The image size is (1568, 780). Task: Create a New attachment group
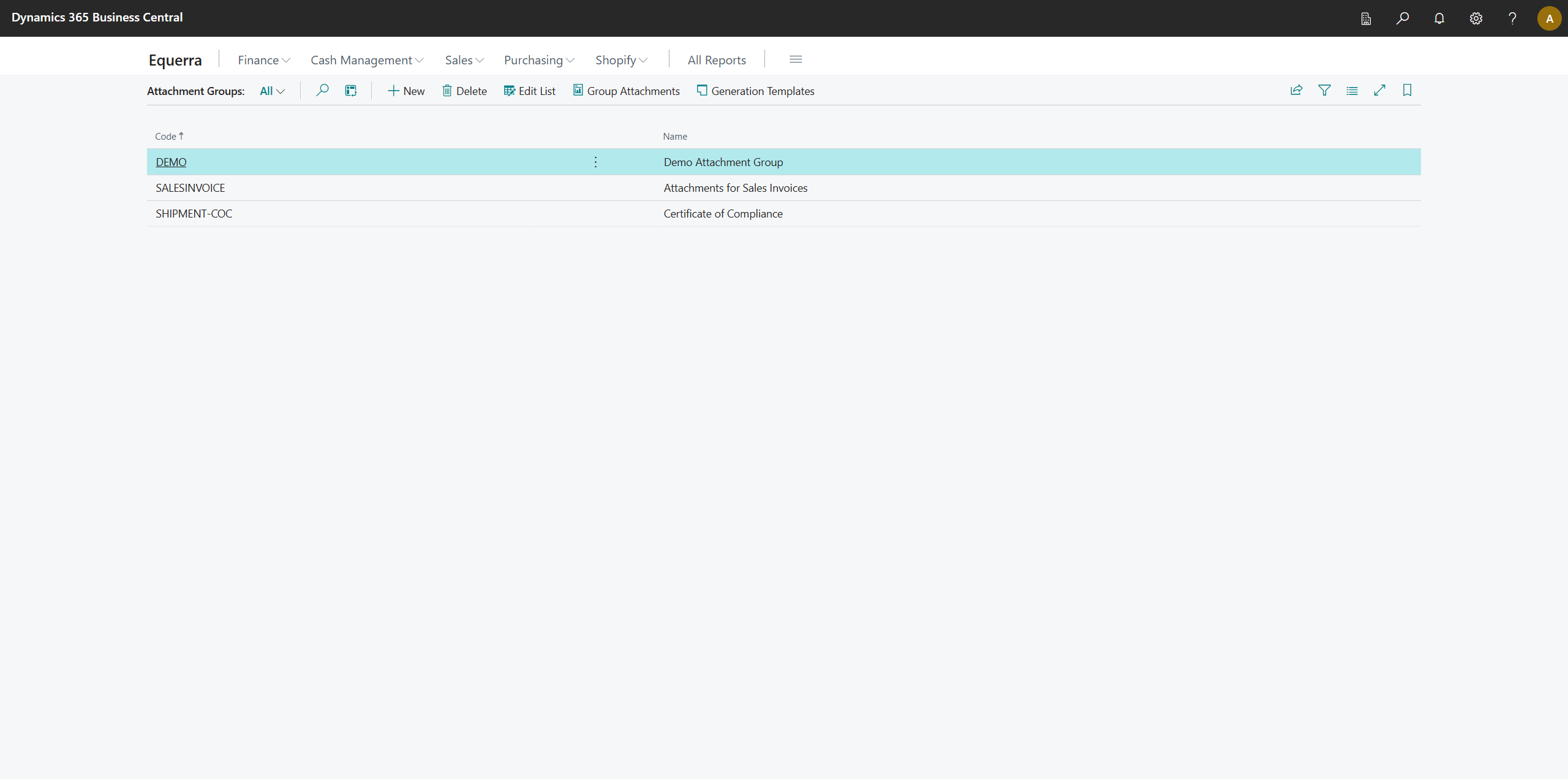pos(406,91)
